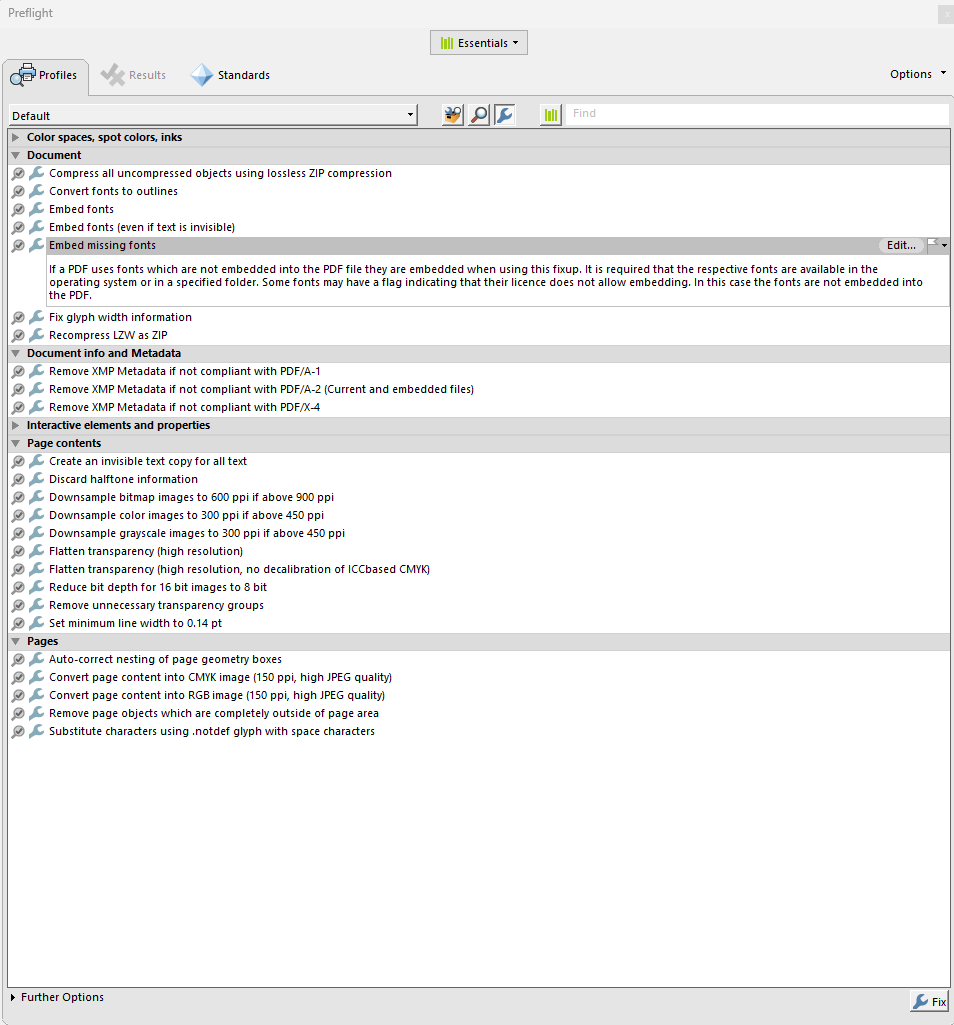The image size is (954, 1025).
Task: Click the green library bars icon beside Find
Action: click(x=551, y=115)
